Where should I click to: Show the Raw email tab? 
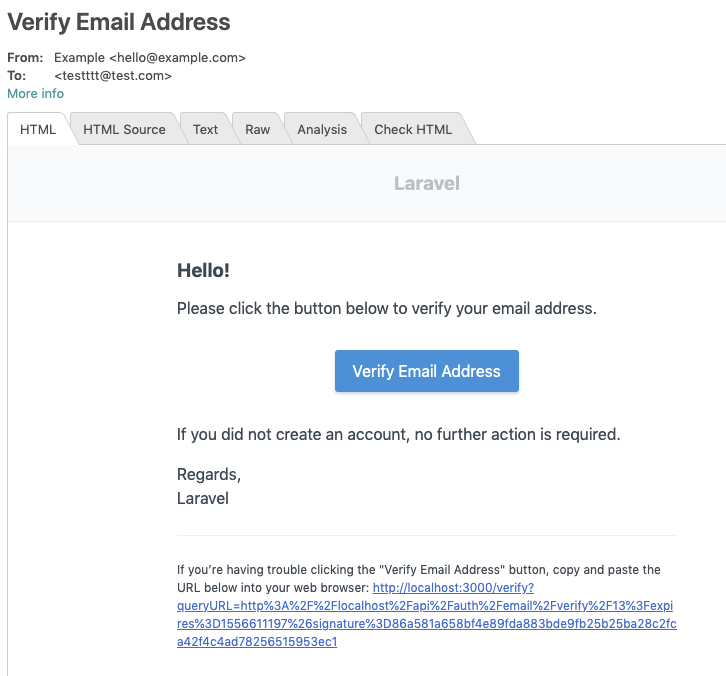(258, 129)
